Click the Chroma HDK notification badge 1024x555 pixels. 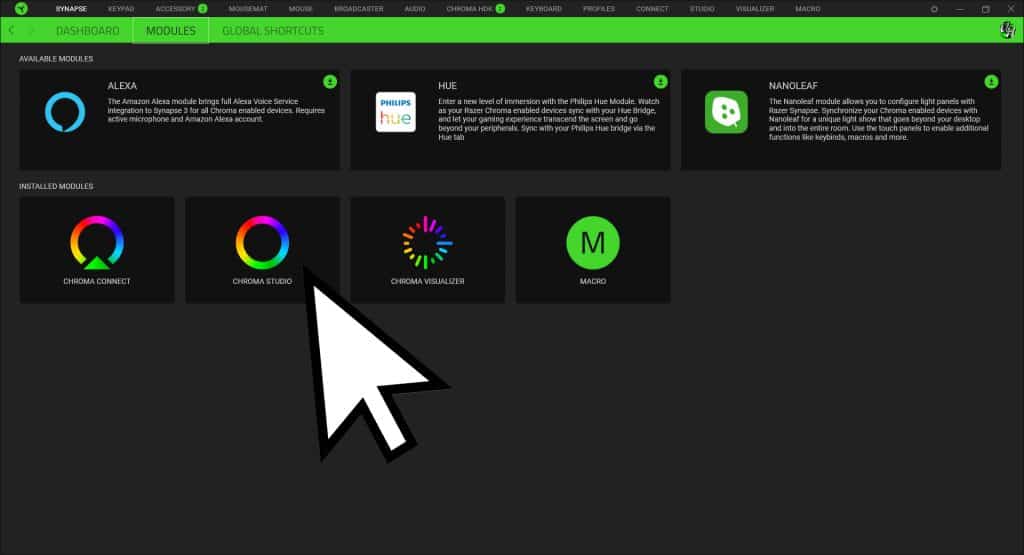[x=500, y=8]
